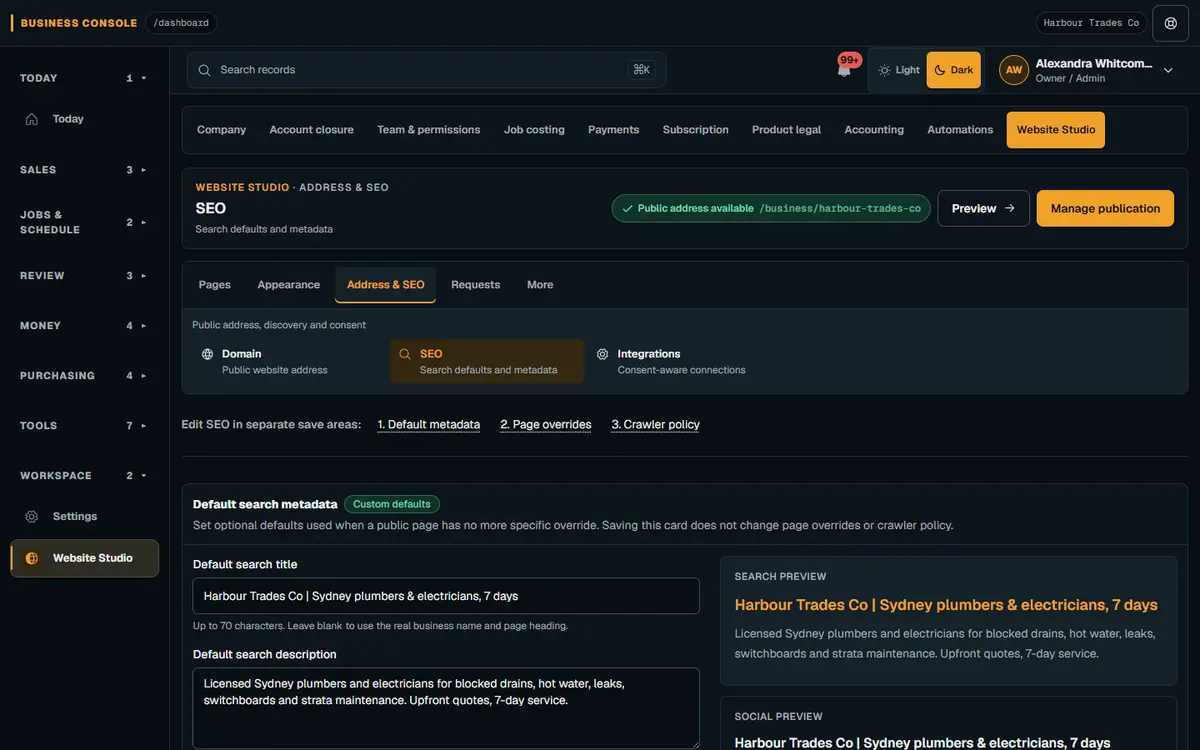The height and width of the screenshot is (750, 1200).
Task: Expand the Money sidebar section
Action: [84, 326]
